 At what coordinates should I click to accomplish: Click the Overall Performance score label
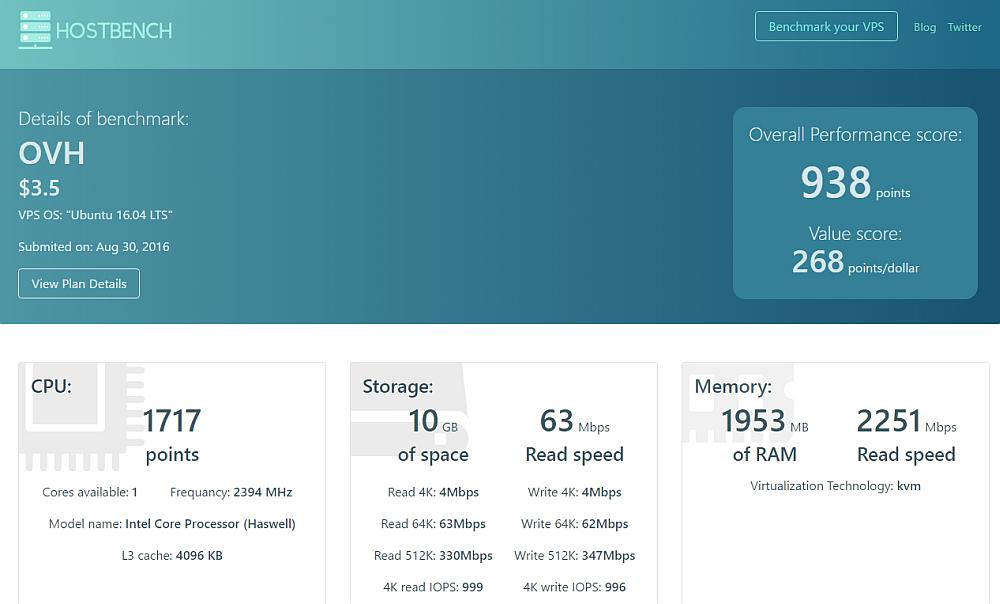tap(855, 135)
